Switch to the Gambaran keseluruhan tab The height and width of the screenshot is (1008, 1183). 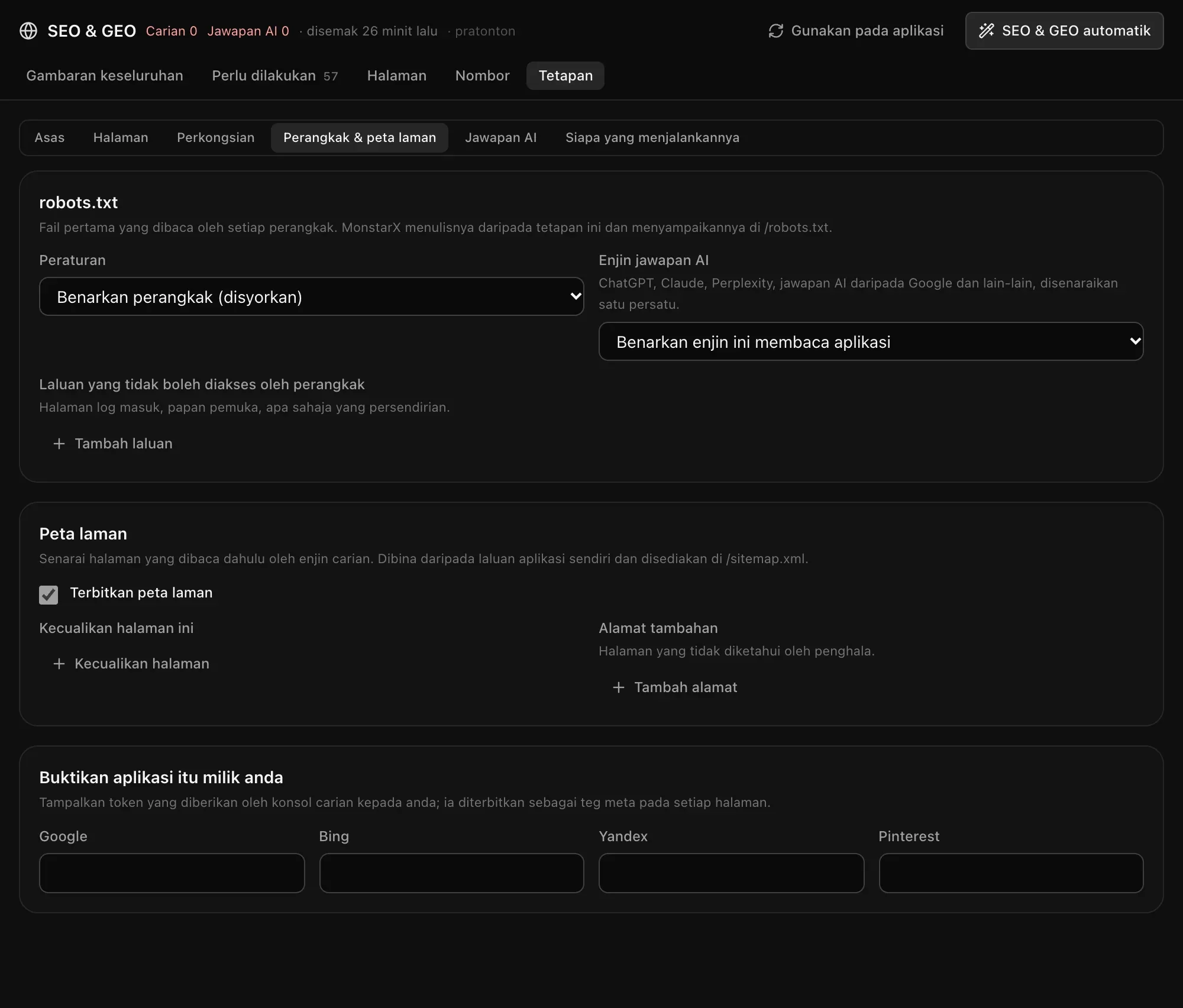click(x=105, y=76)
